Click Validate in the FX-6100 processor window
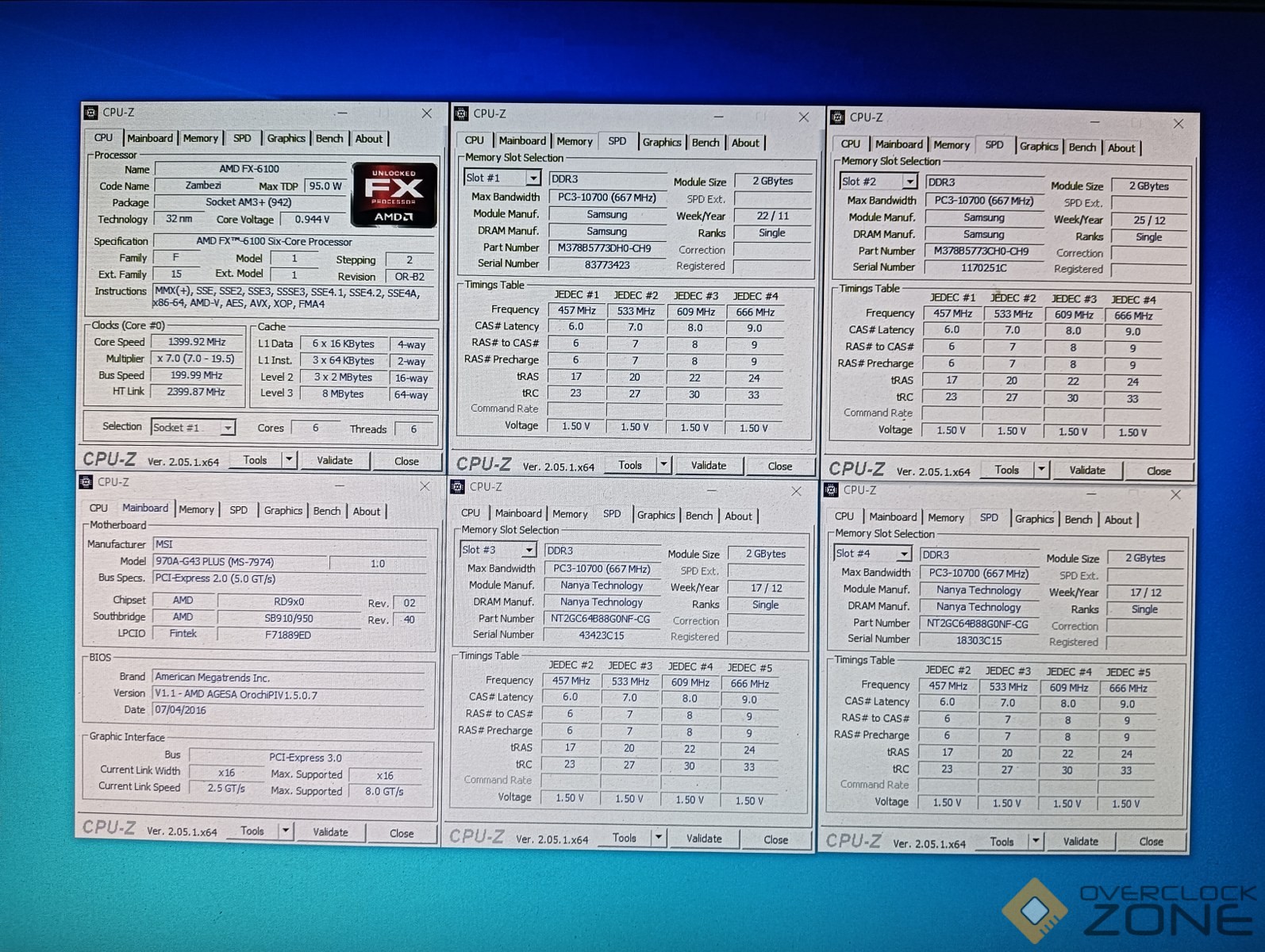 (x=334, y=460)
